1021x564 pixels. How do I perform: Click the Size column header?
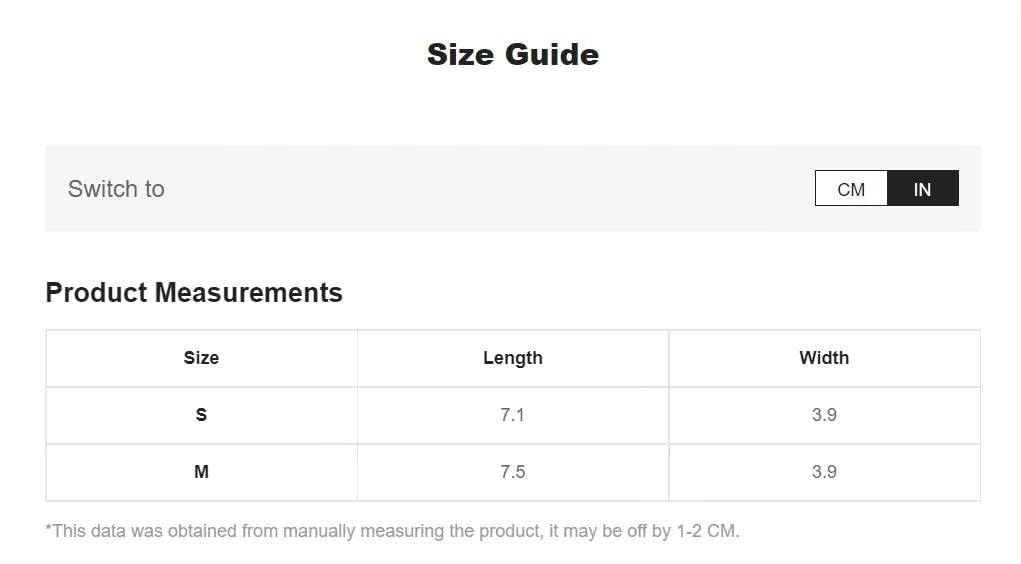[201, 358]
